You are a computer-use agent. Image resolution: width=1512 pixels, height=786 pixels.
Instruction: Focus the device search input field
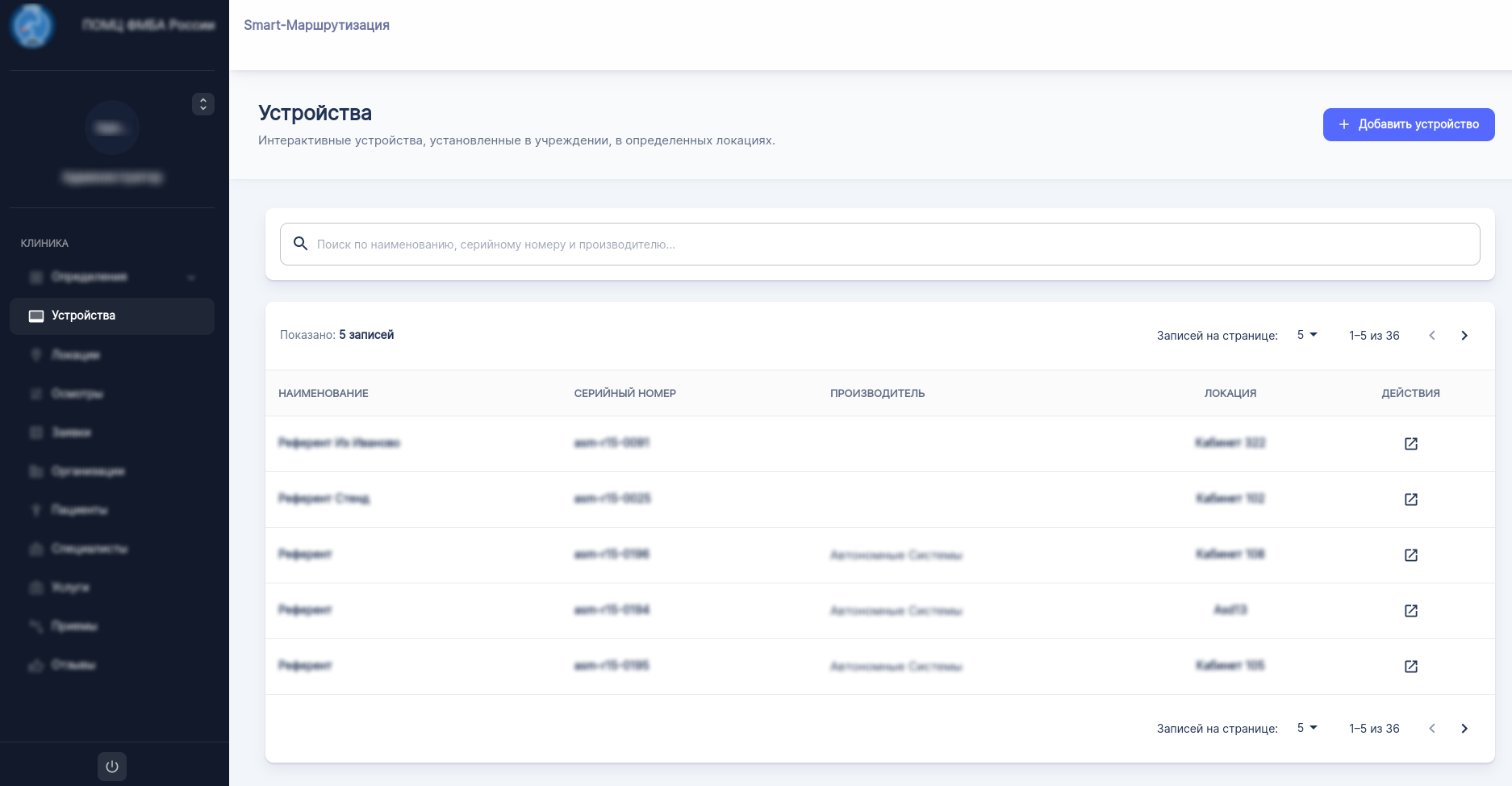(x=888, y=245)
